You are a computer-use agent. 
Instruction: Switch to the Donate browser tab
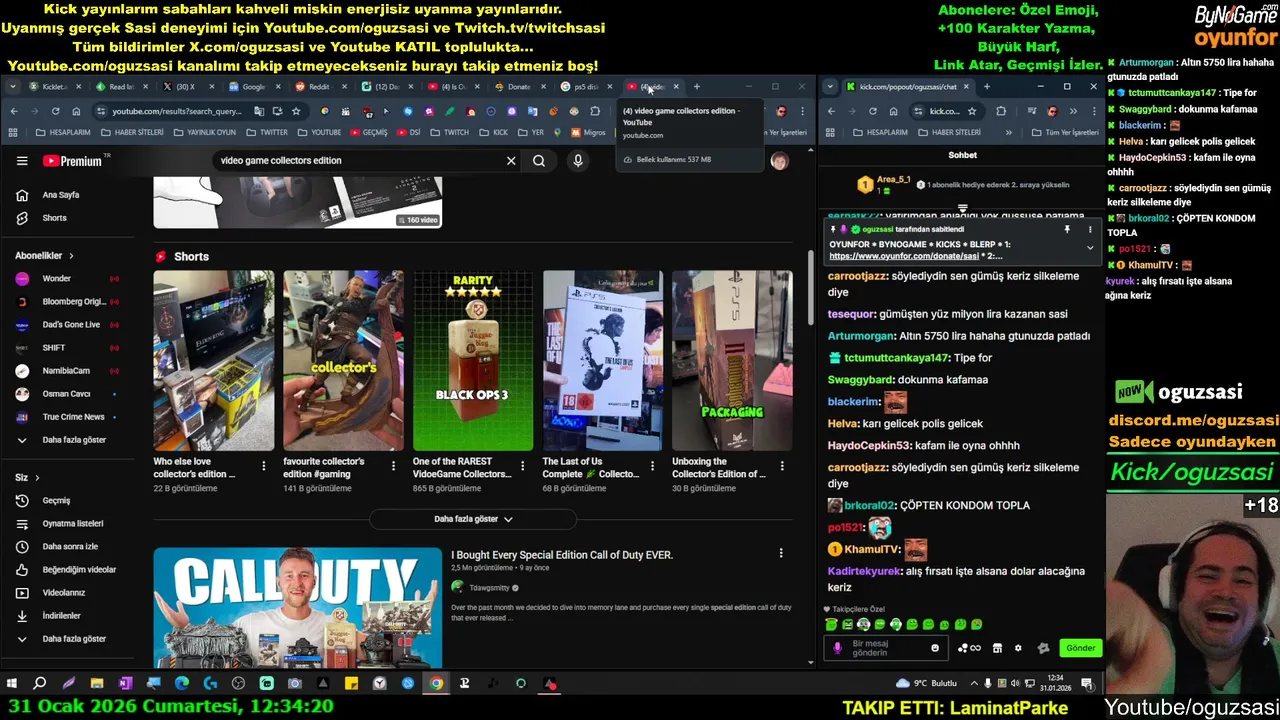click(x=520, y=87)
